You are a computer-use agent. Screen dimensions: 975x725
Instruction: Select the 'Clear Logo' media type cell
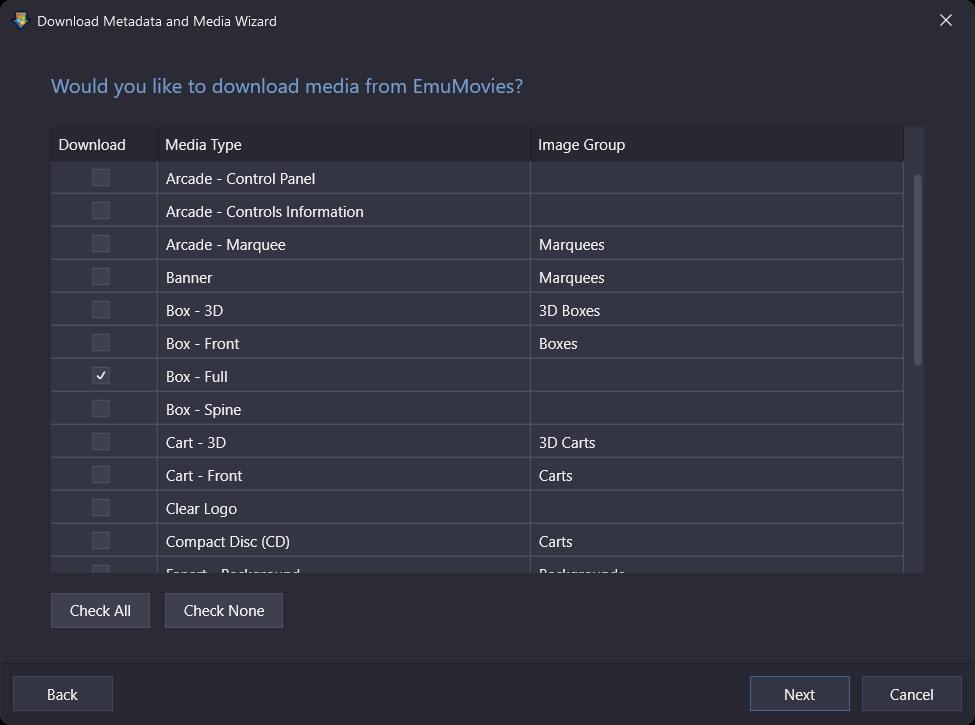coord(344,508)
